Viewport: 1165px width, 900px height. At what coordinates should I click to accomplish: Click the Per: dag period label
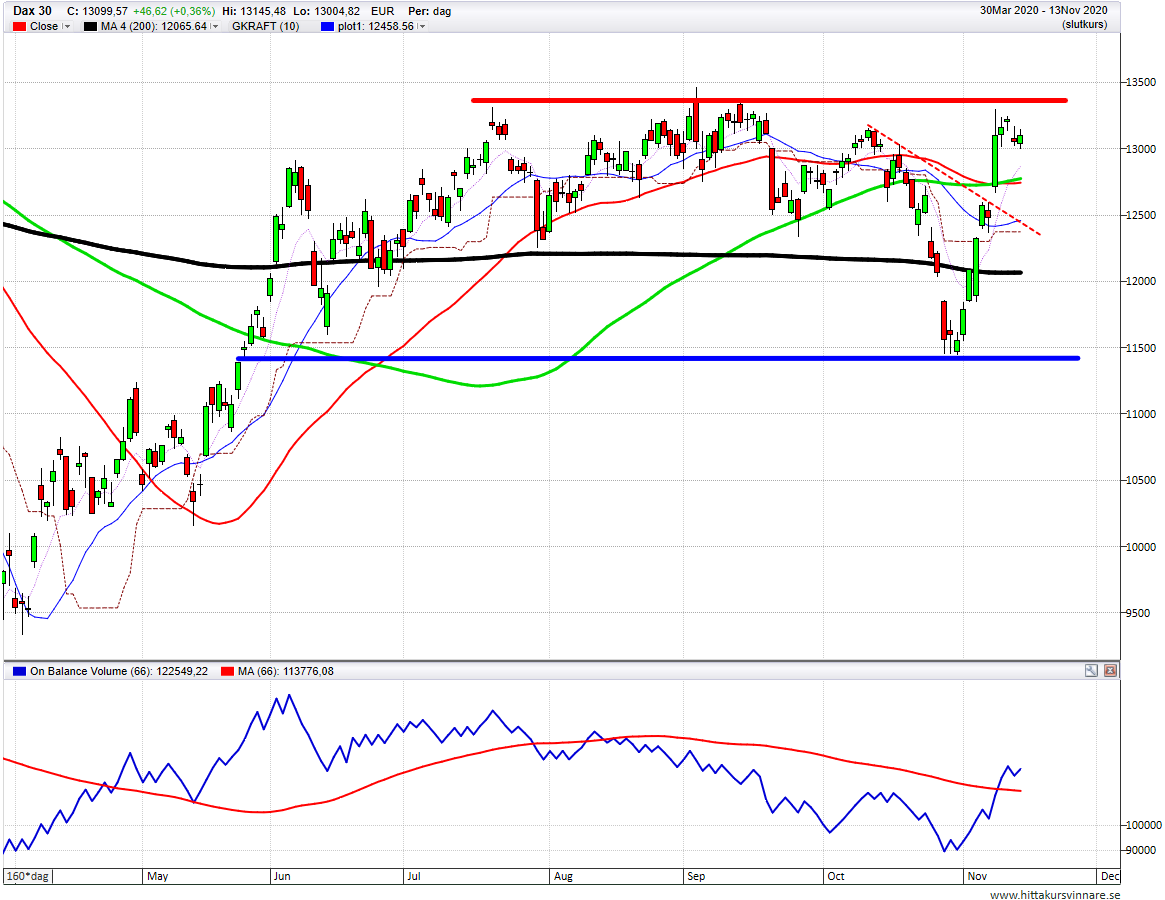pos(429,11)
